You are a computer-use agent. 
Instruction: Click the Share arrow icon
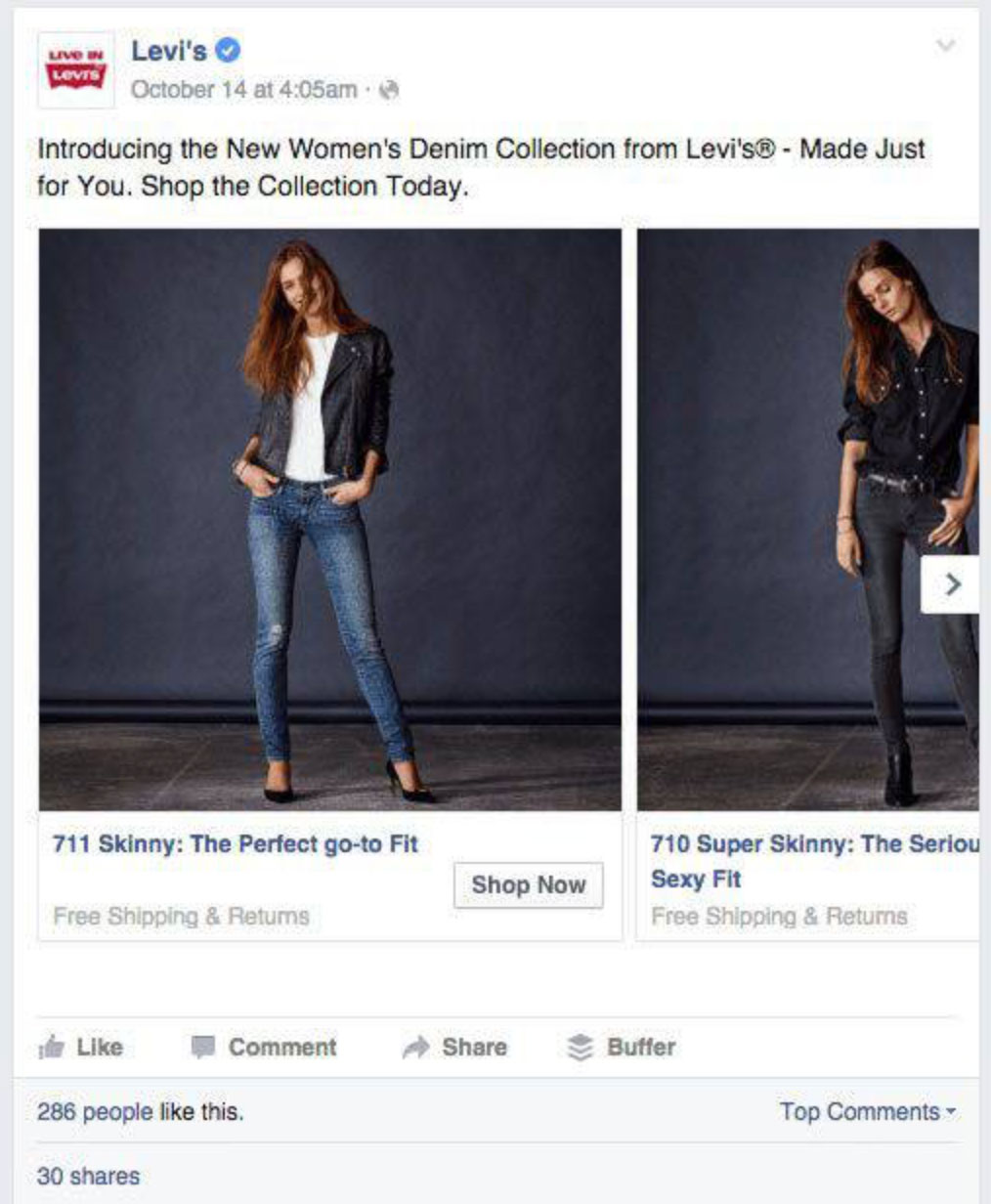pyautogui.click(x=416, y=1048)
